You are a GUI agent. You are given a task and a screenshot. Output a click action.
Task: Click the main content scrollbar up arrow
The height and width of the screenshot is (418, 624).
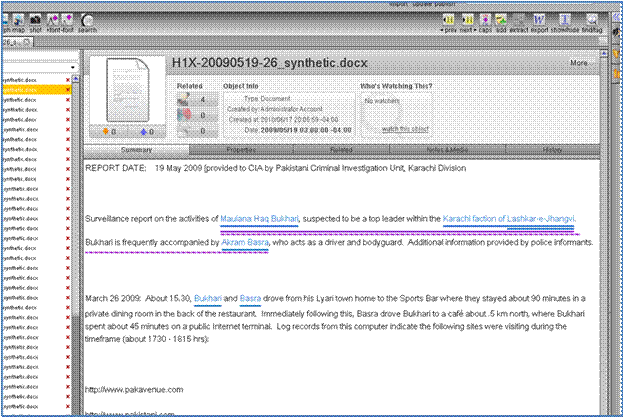tap(604, 53)
